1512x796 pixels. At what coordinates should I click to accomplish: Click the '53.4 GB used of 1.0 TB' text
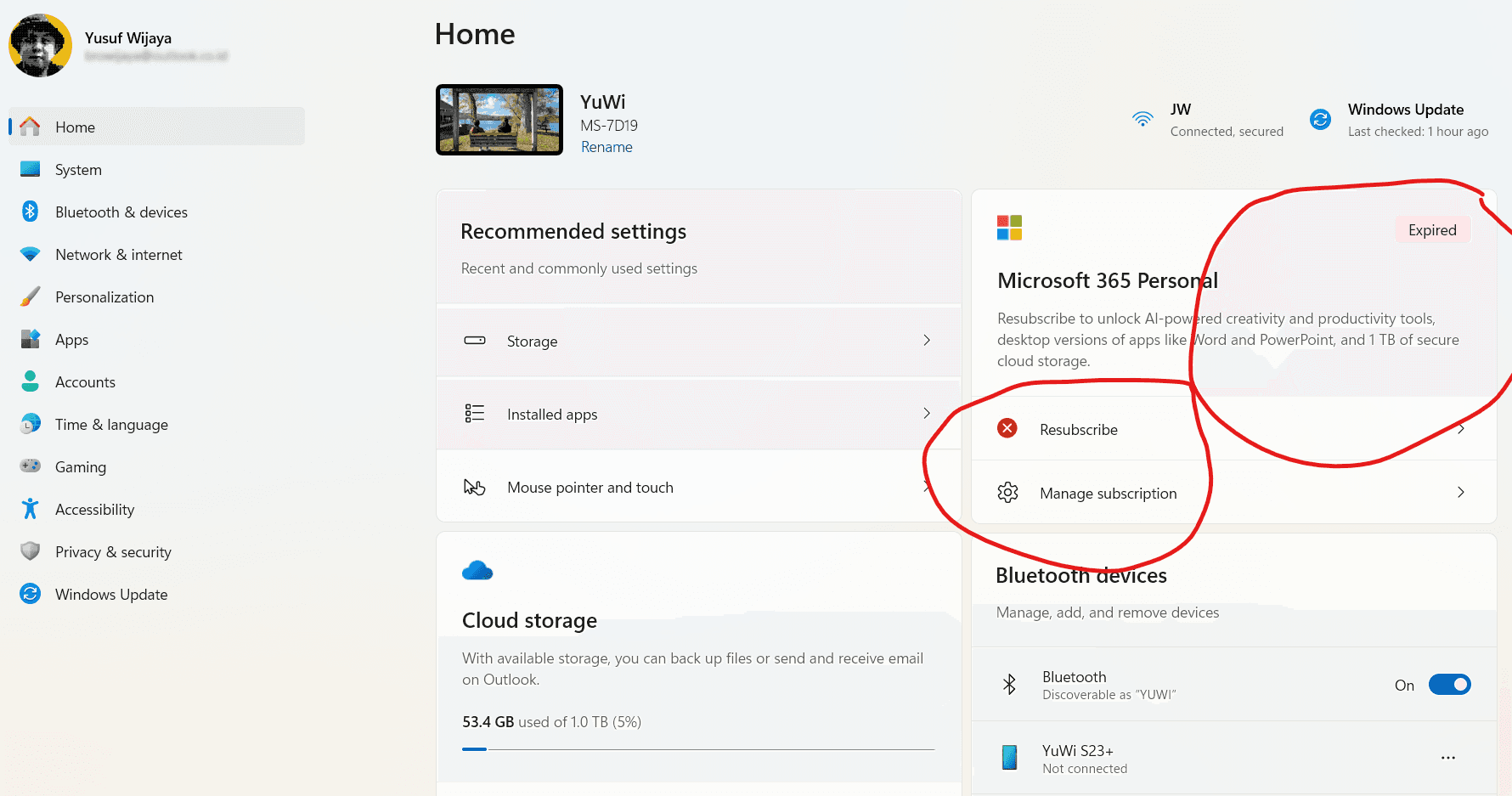click(551, 722)
